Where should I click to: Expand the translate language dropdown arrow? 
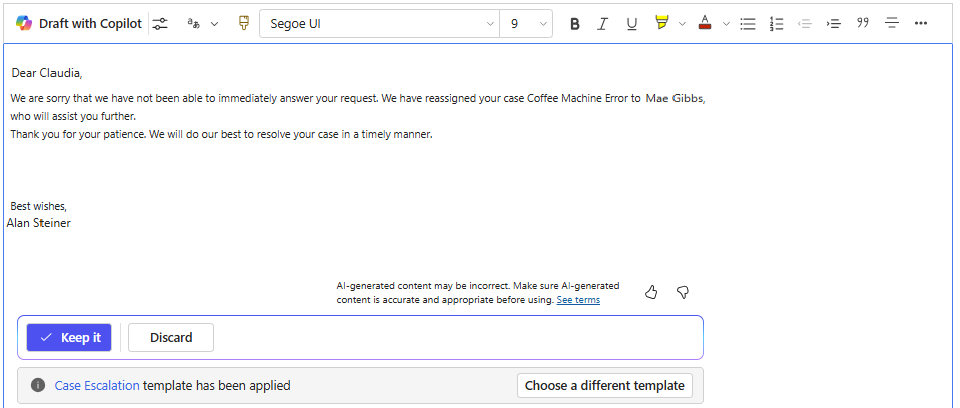coord(214,24)
